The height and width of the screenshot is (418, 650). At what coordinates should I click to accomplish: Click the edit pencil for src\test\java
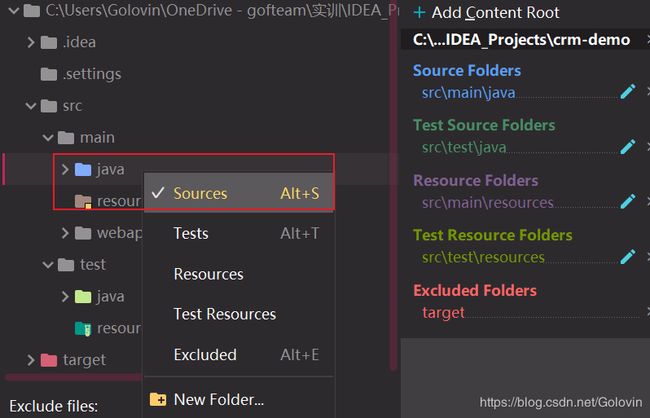pyautogui.click(x=628, y=146)
